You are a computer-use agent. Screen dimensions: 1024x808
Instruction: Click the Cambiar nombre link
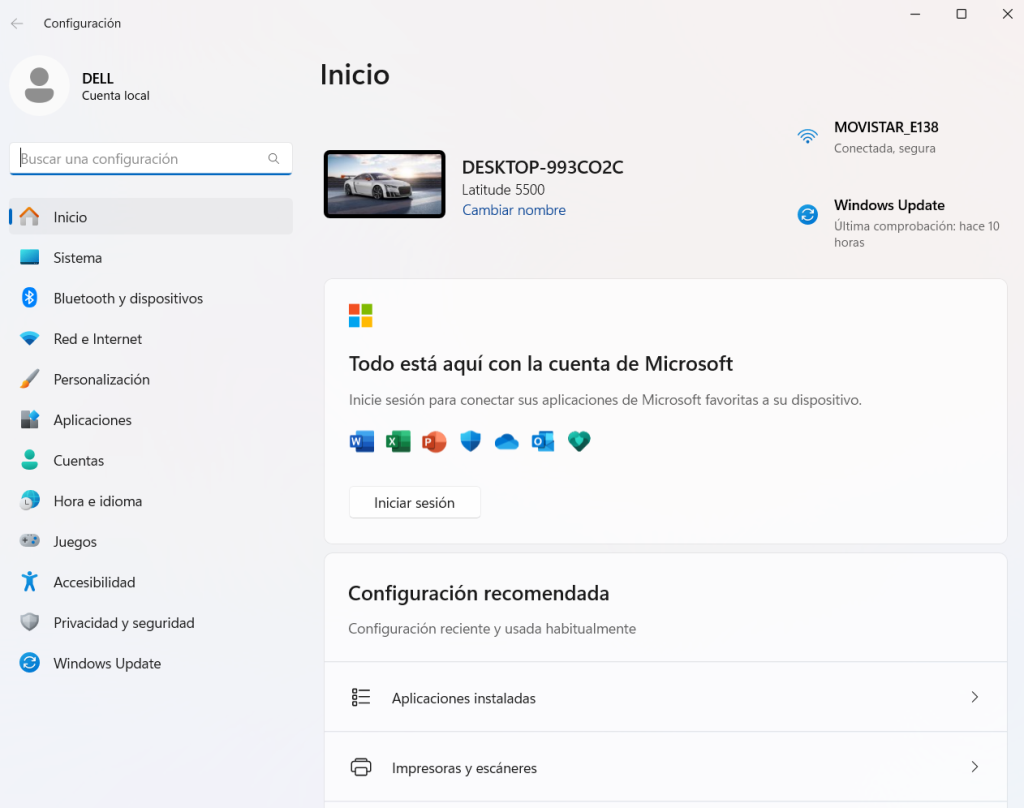[514, 210]
